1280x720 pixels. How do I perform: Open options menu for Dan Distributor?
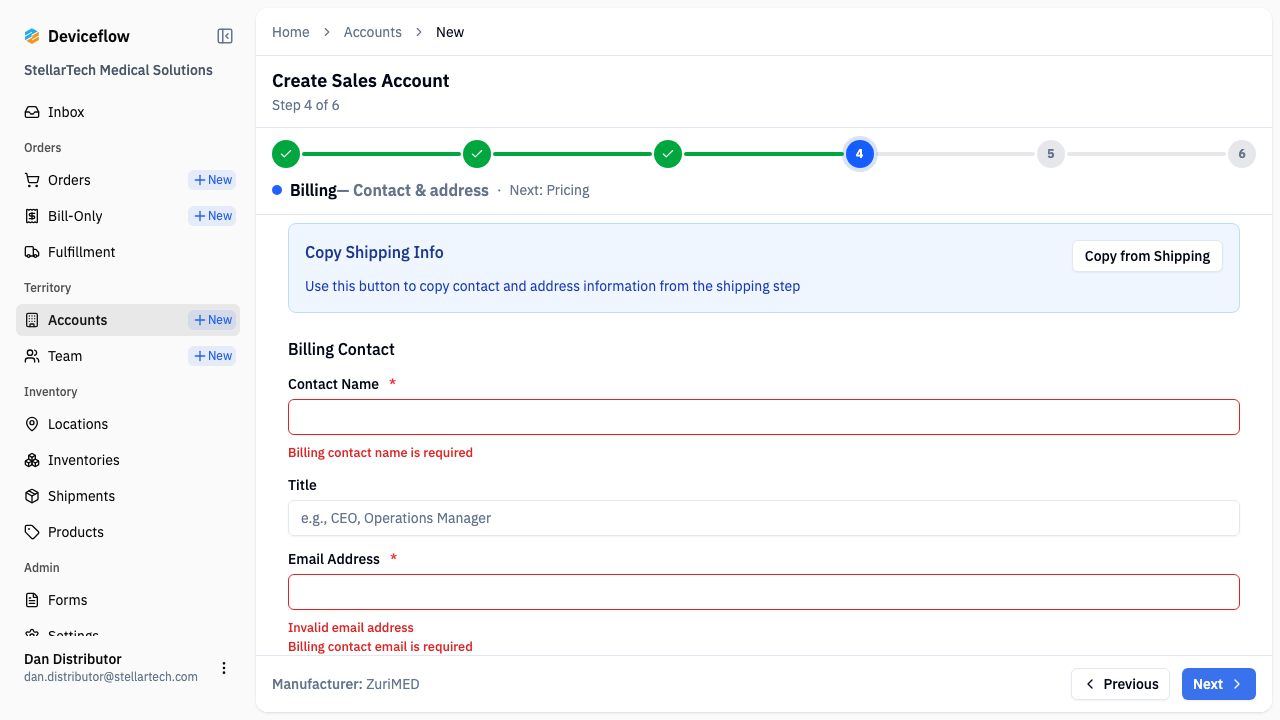pos(224,667)
